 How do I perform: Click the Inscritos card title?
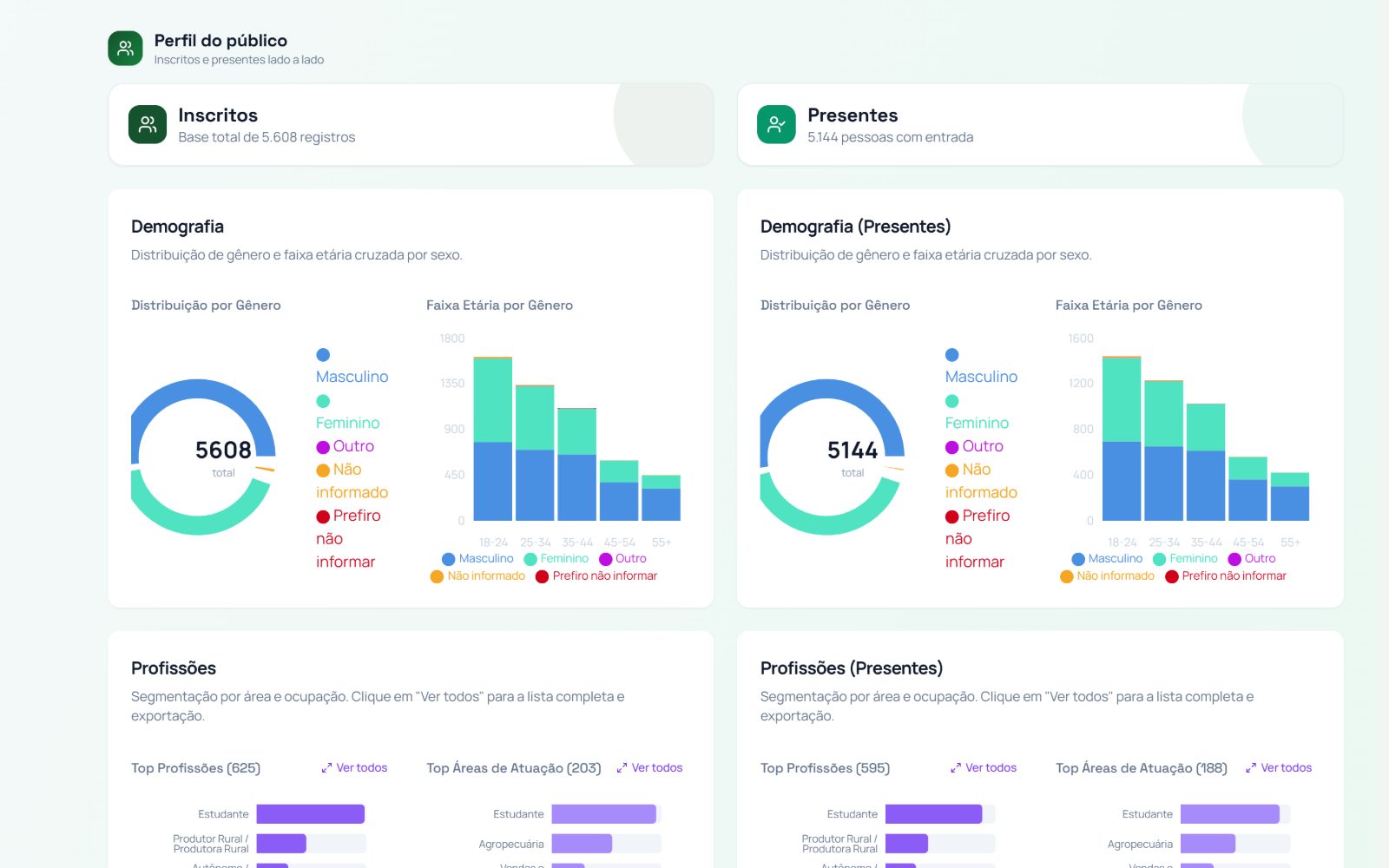(218, 115)
